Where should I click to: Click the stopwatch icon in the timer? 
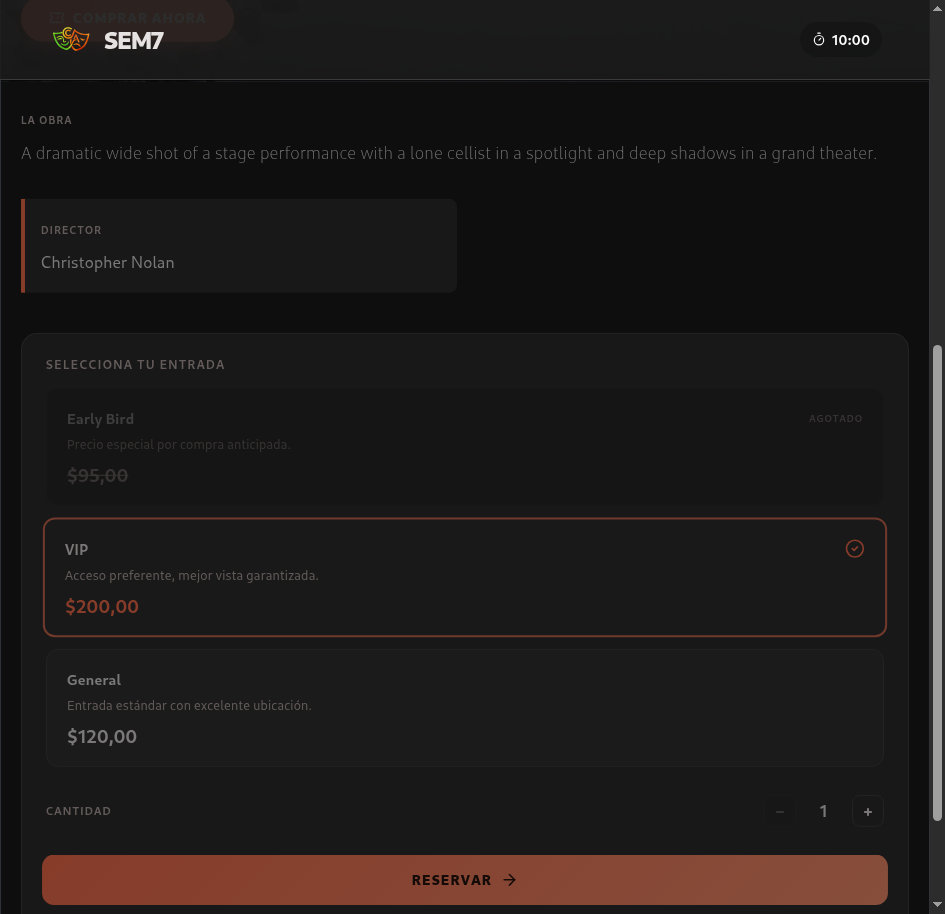coord(819,40)
